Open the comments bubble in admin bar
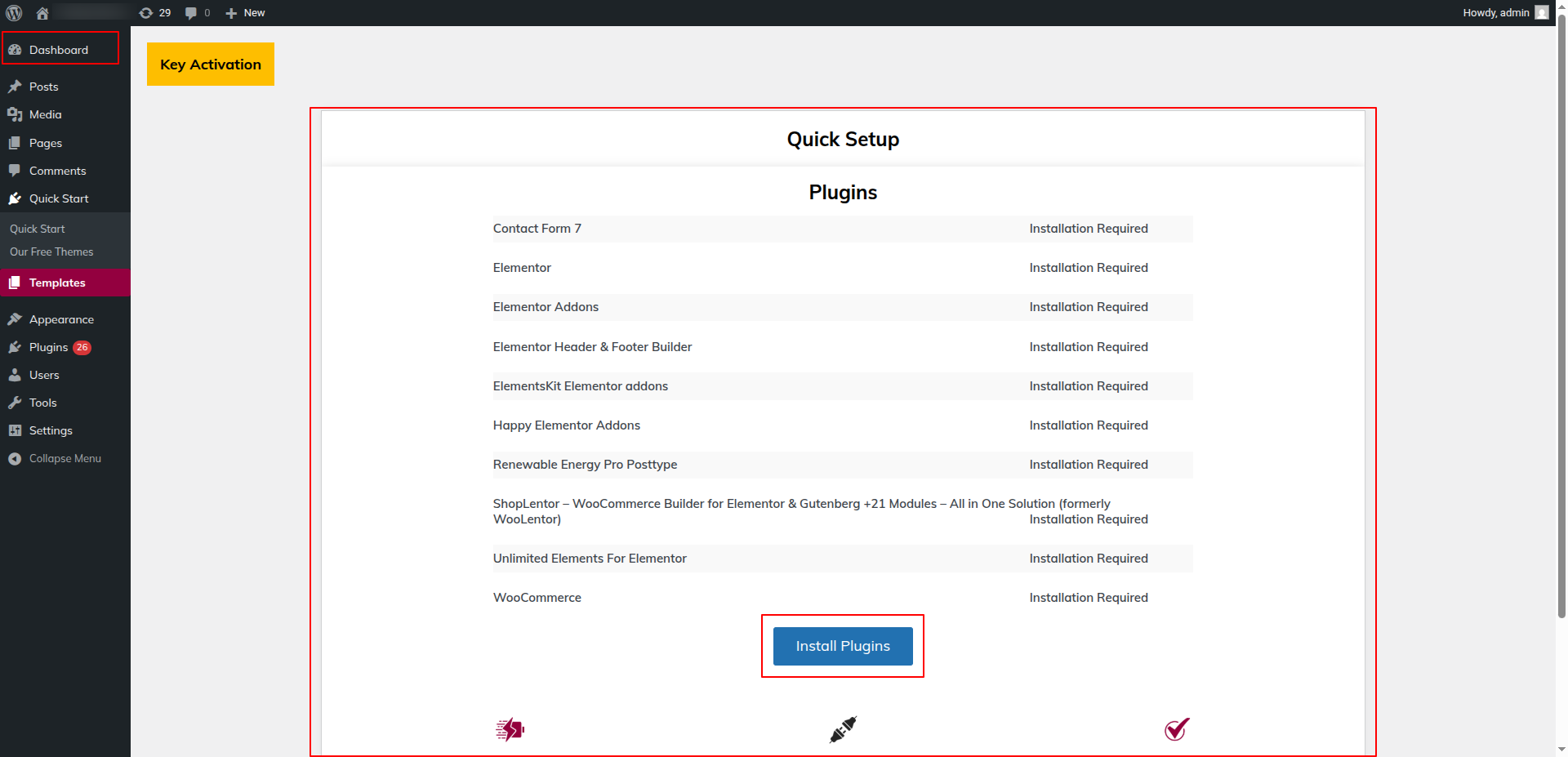The height and width of the screenshot is (757, 1568). pyautogui.click(x=197, y=13)
